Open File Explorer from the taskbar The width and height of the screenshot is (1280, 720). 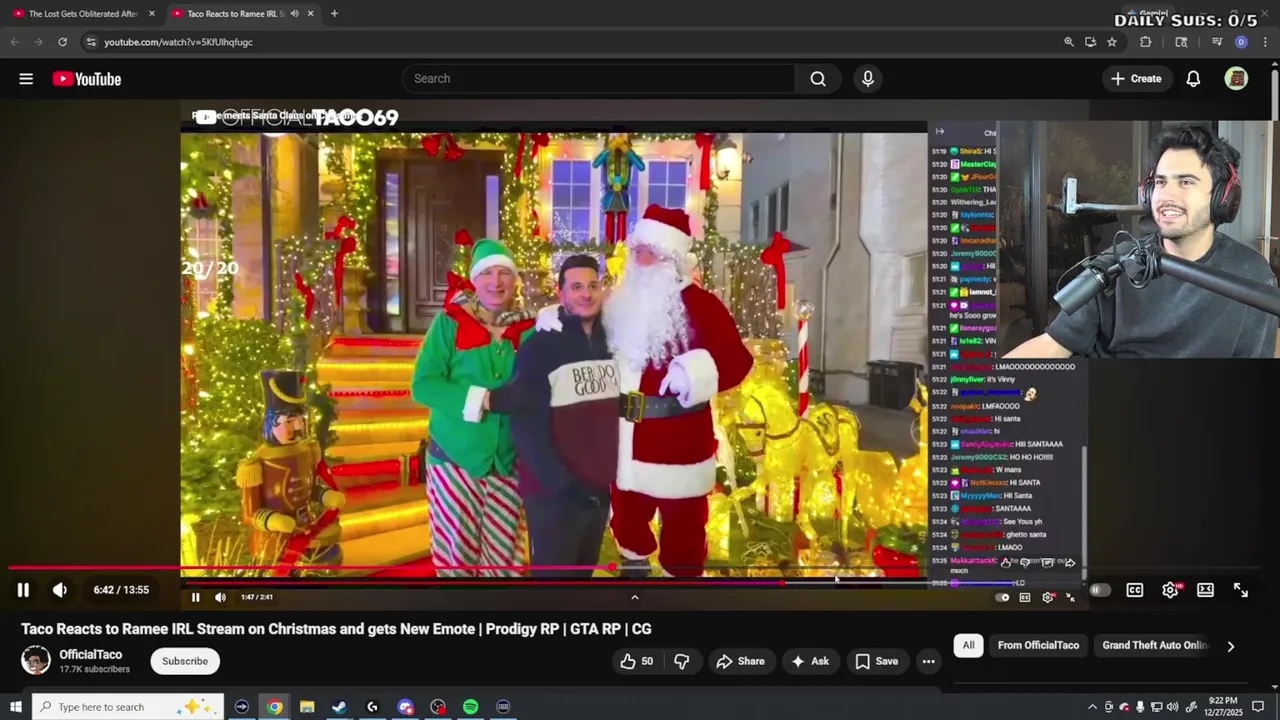[307, 707]
